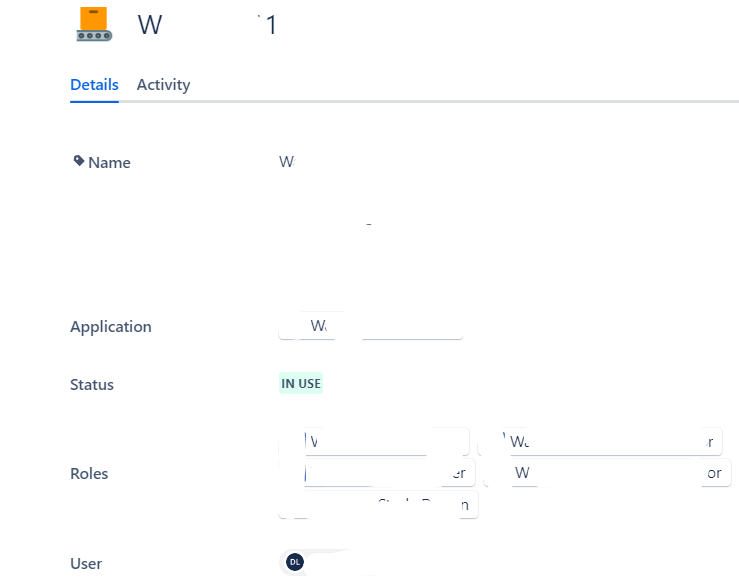Click the tag icon beside Name
Image resolution: width=739 pixels, height=588 pixels.
click(79, 161)
